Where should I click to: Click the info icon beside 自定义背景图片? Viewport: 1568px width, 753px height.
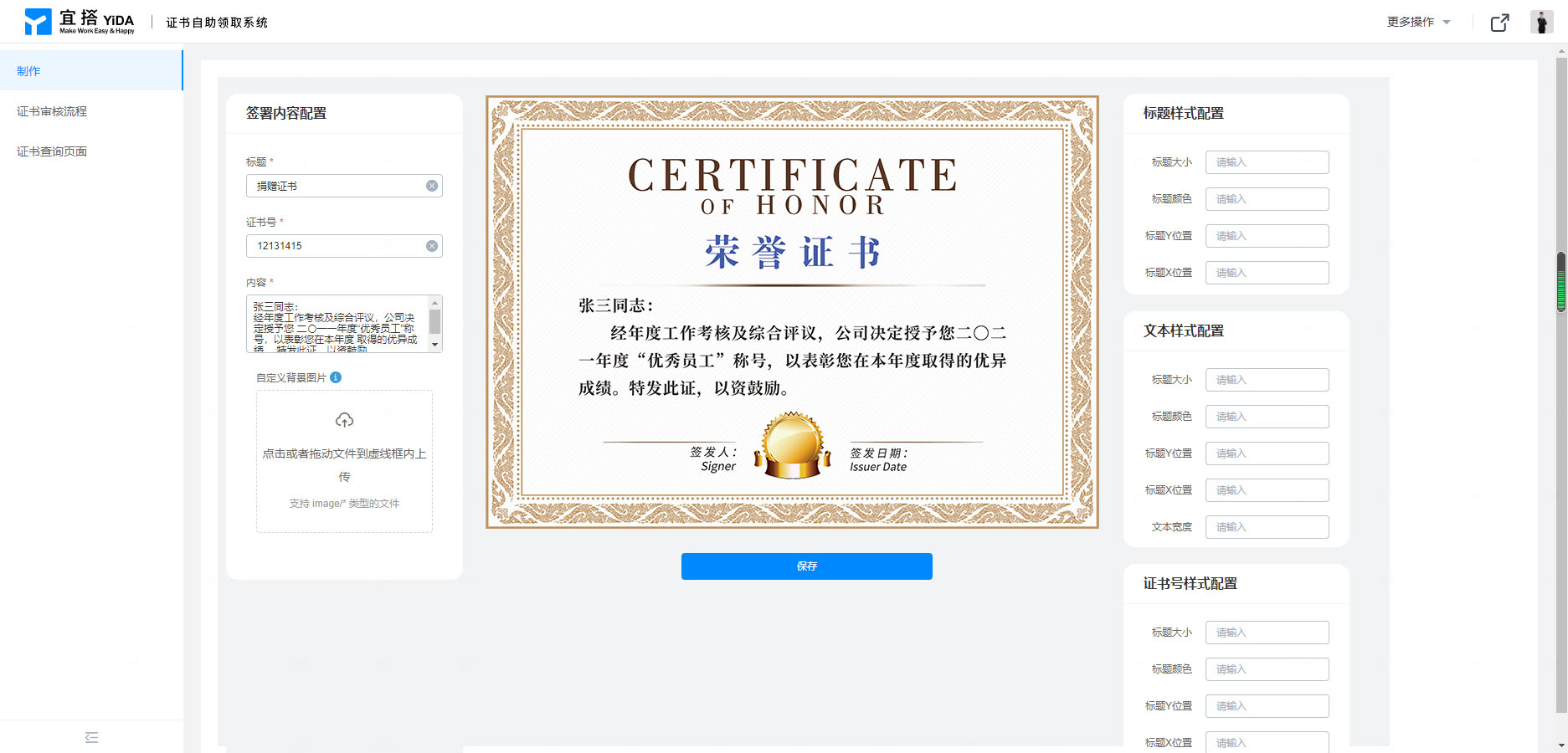[336, 377]
